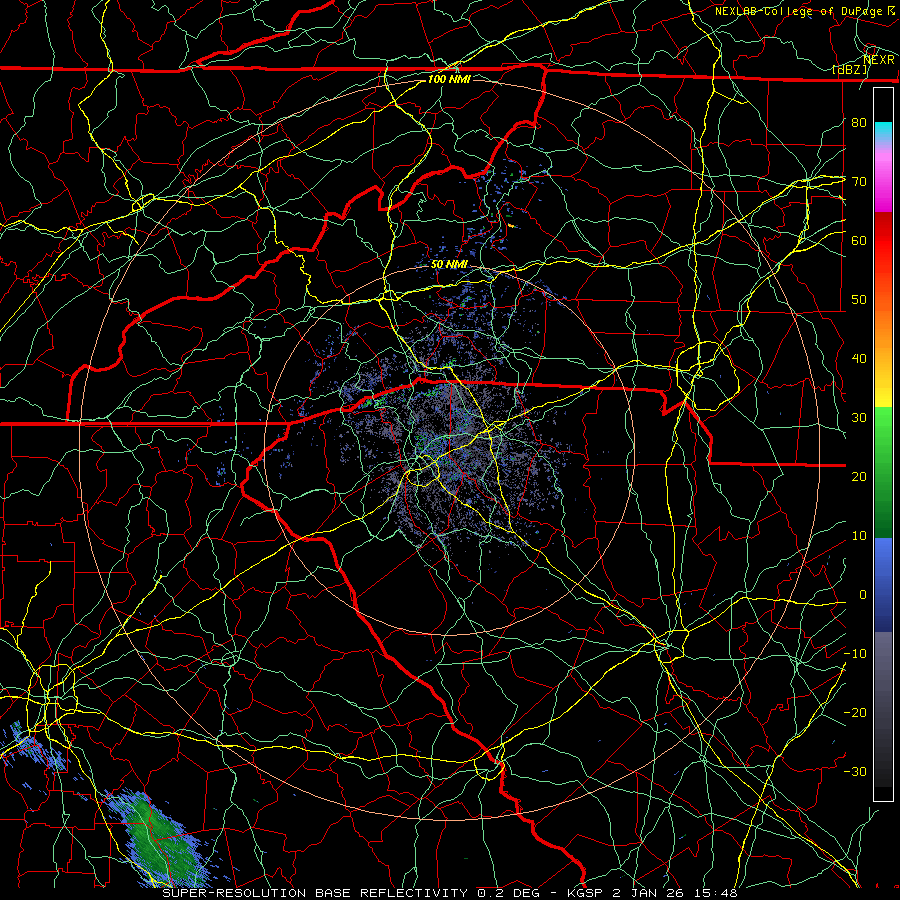Screen dimensions: 900x900
Task: Click the NEXLAB-College of DuPage credit text
Action: coord(800,11)
